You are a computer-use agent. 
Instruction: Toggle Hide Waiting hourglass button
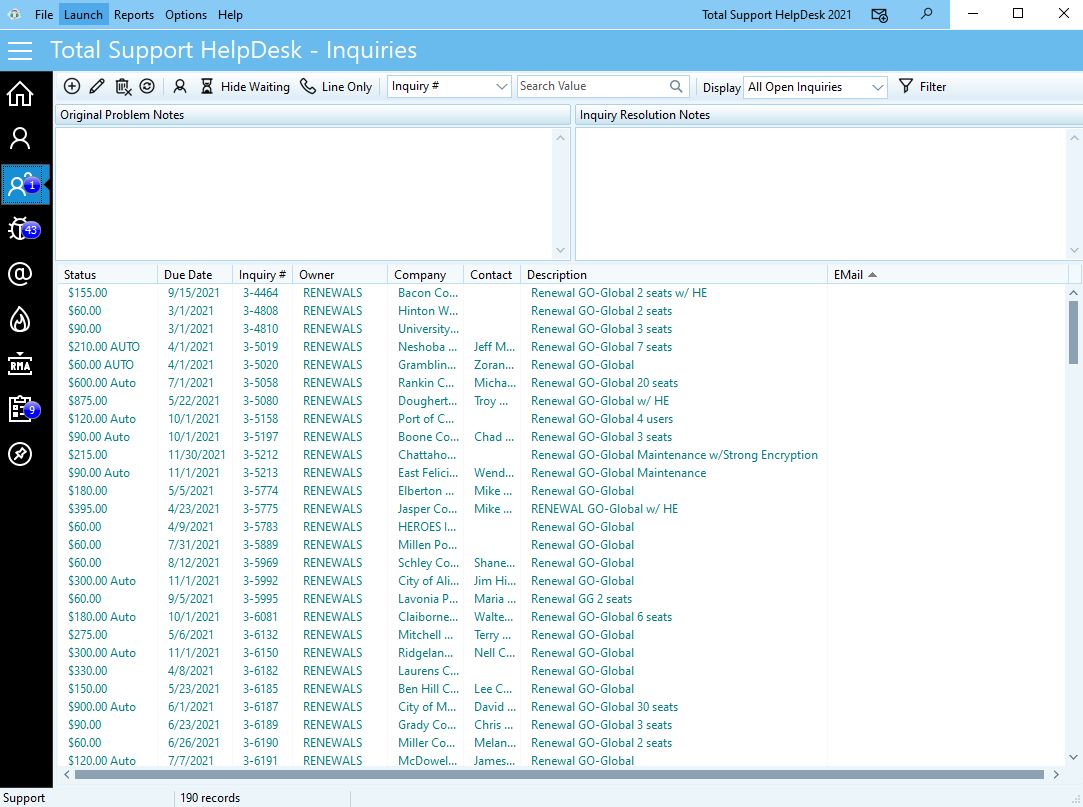point(245,86)
